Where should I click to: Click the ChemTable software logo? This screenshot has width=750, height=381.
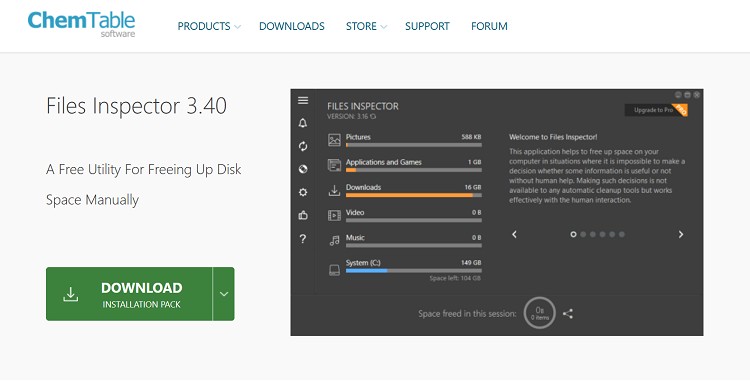(81, 24)
